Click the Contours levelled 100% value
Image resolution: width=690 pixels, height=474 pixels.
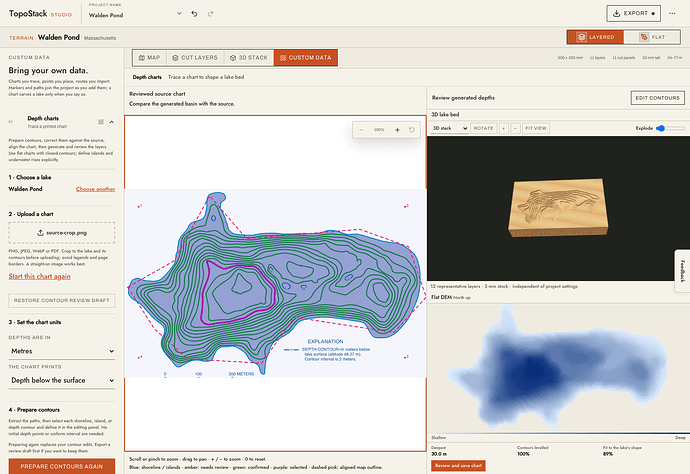tap(523, 454)
